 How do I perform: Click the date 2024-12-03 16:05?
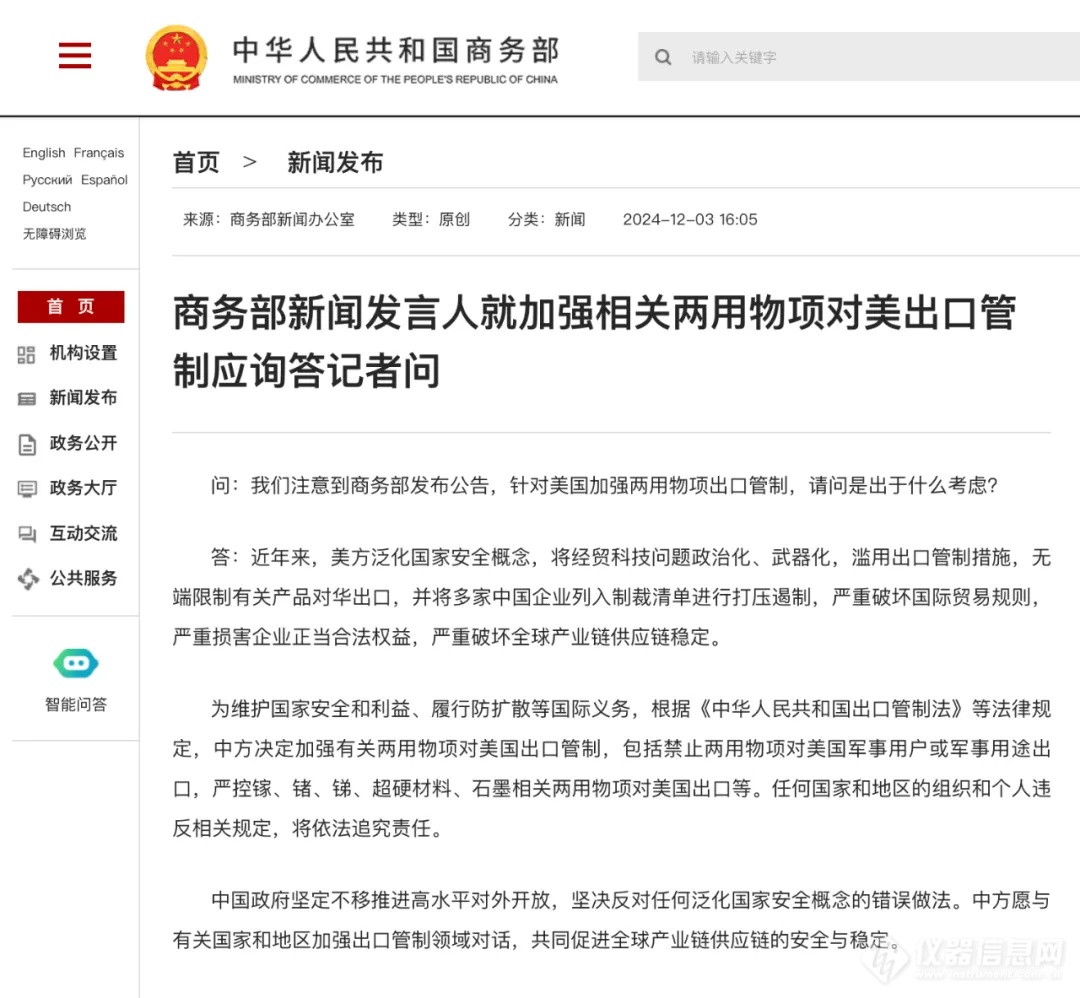tap(689, 219)
